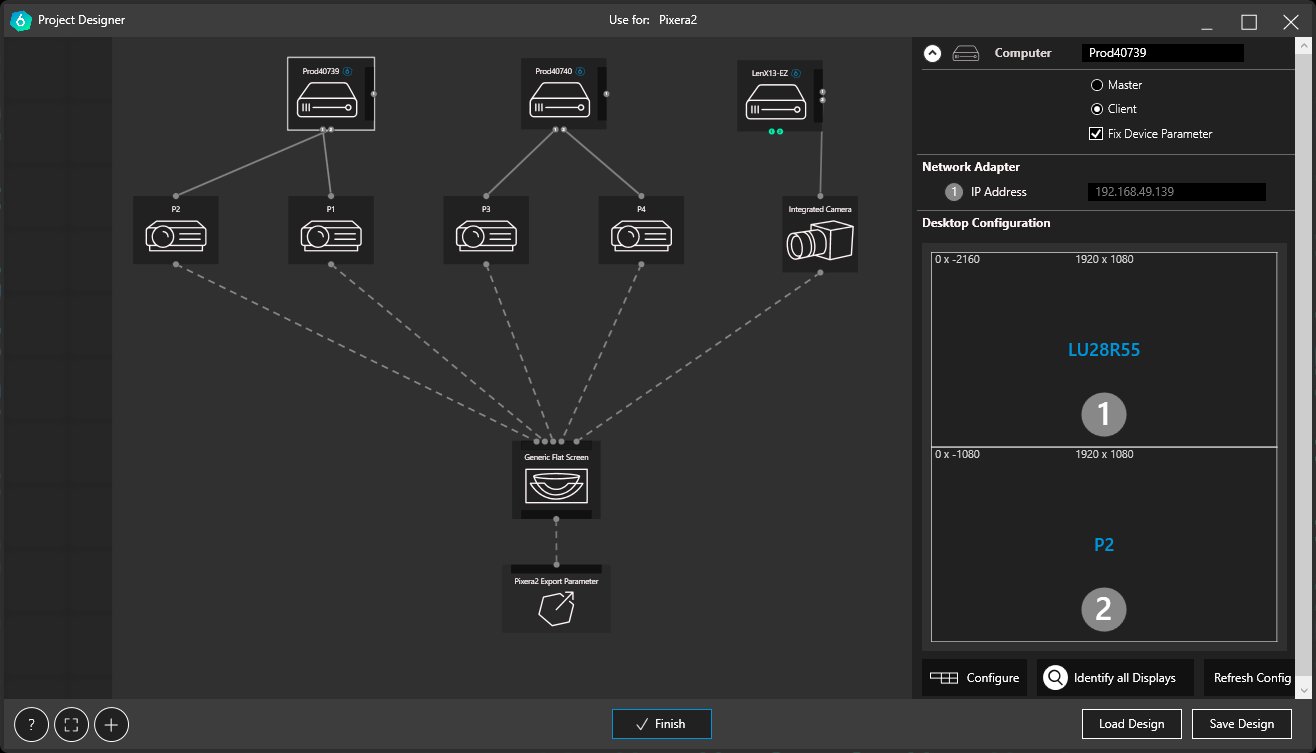This screenshot has height=753, width=1316.
Task: Select the Prod40740 computer node
Action: click(562, 95)
